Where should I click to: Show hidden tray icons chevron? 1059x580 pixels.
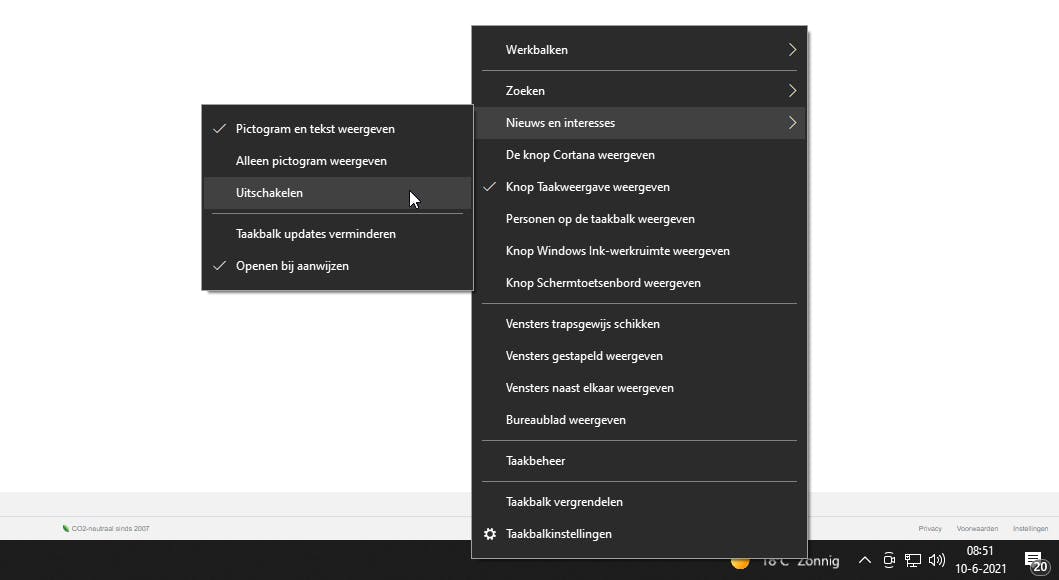click(865, 561)
